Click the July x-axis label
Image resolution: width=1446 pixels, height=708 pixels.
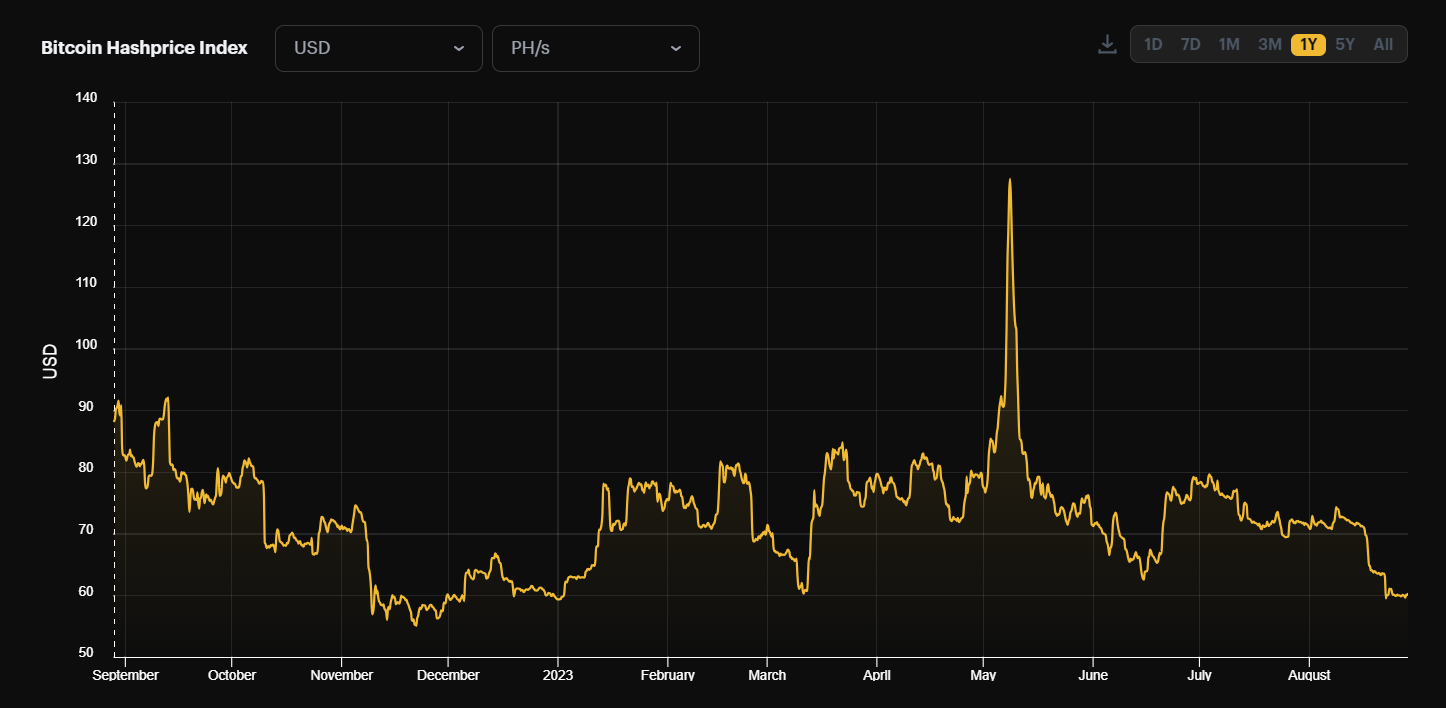click(x=1199, y=675)
